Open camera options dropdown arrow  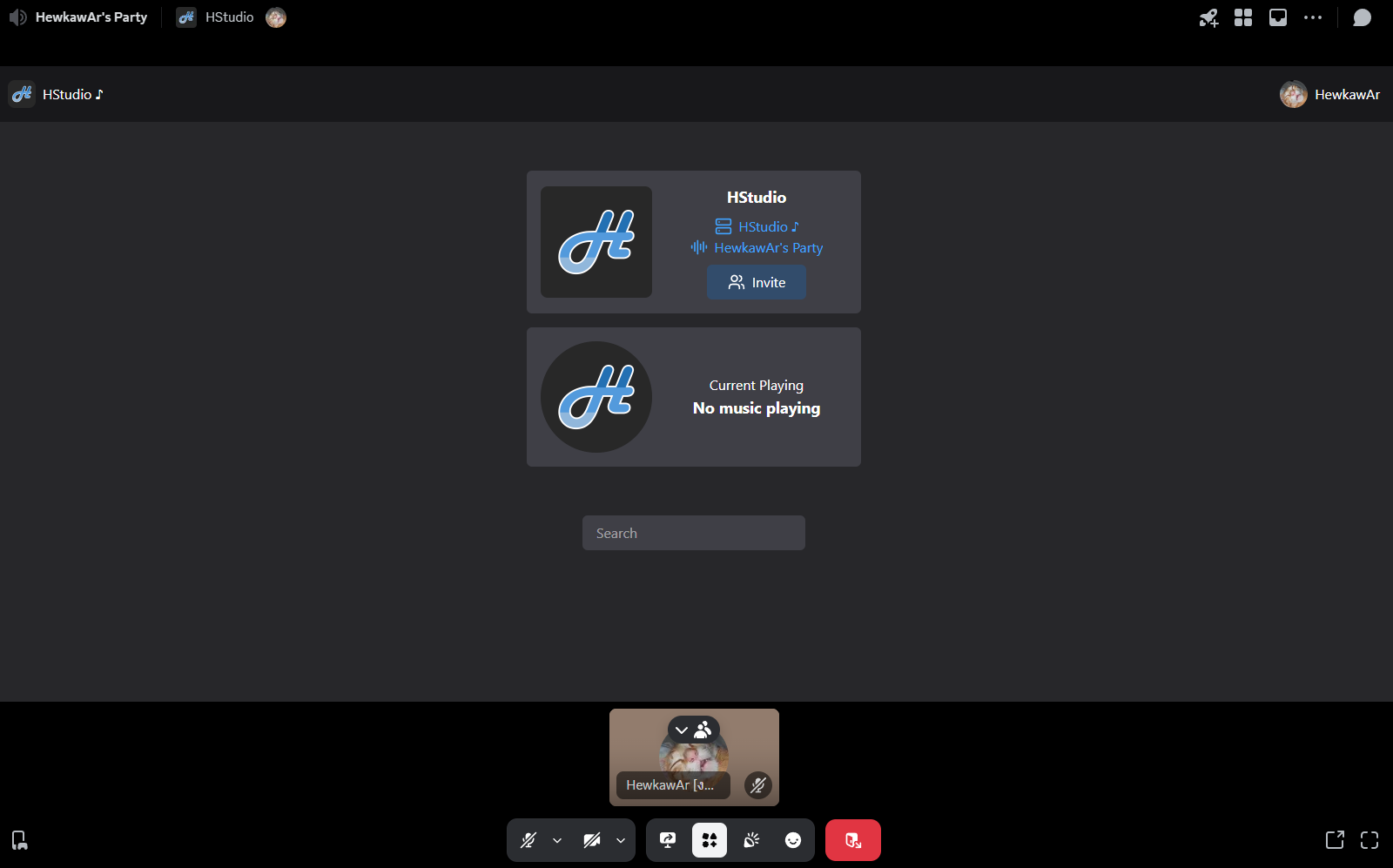click(621, 840)
